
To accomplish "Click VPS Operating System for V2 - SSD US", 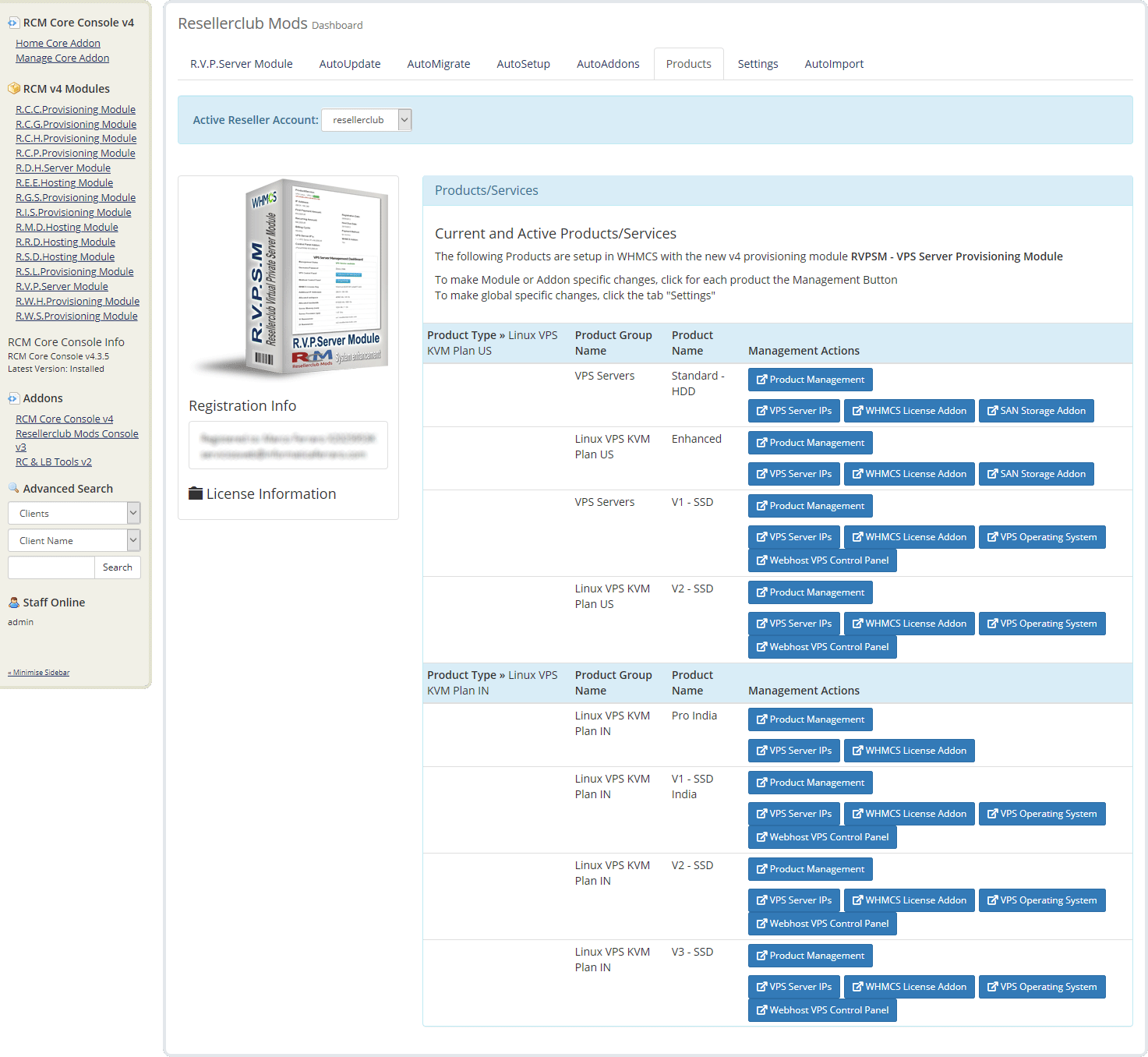I will pyautogui.click(x=1042, y=624).
